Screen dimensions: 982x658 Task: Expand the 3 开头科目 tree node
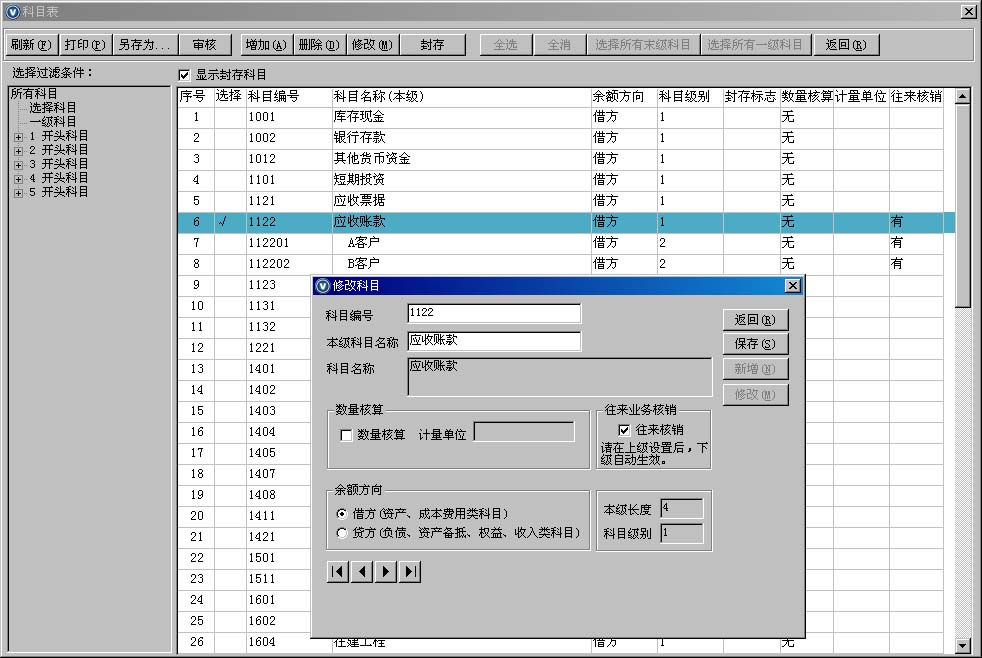[x=18, y=164]
